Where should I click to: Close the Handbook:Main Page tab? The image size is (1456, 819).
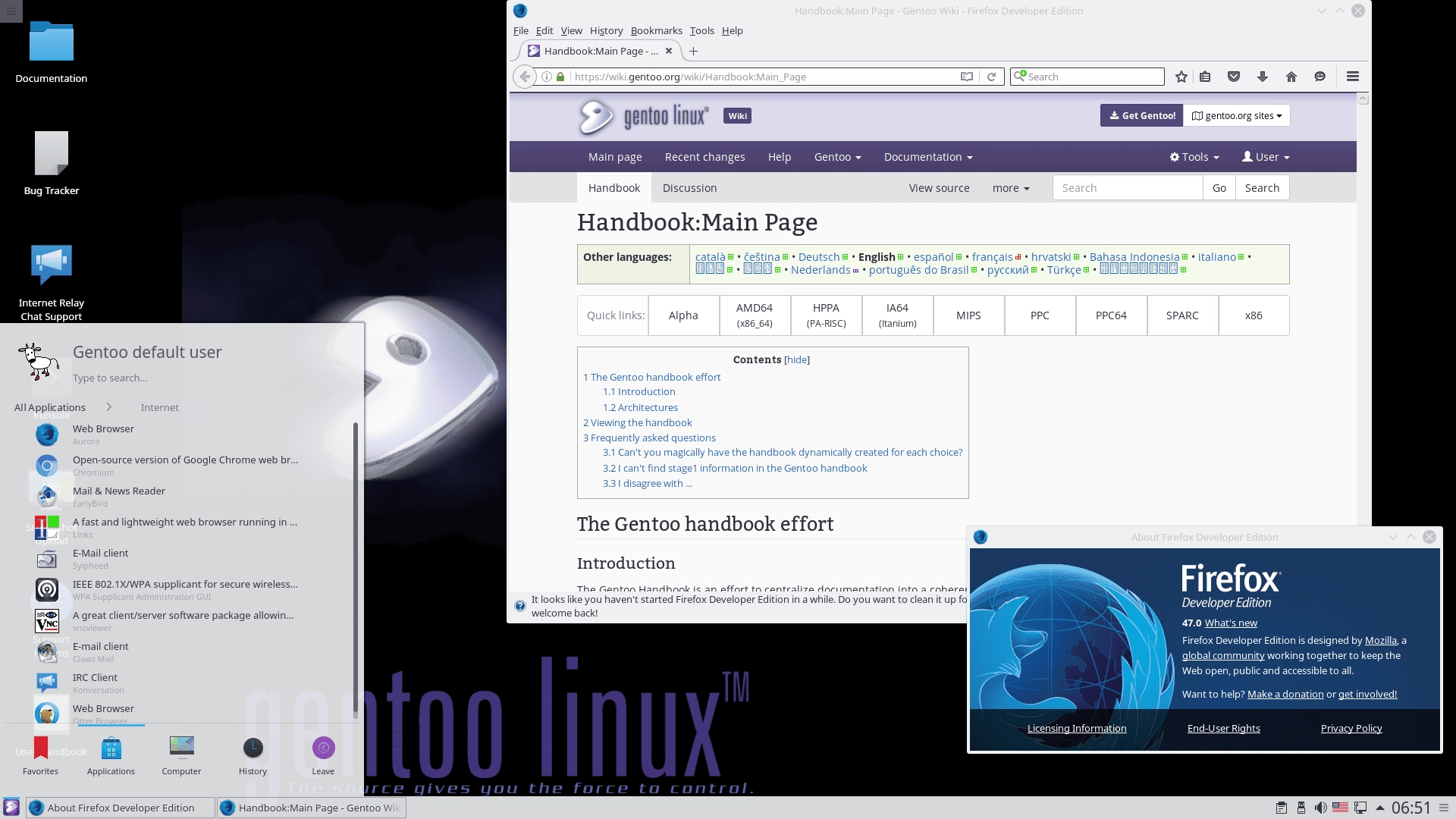pyautogui.click(x=668, y=52)
